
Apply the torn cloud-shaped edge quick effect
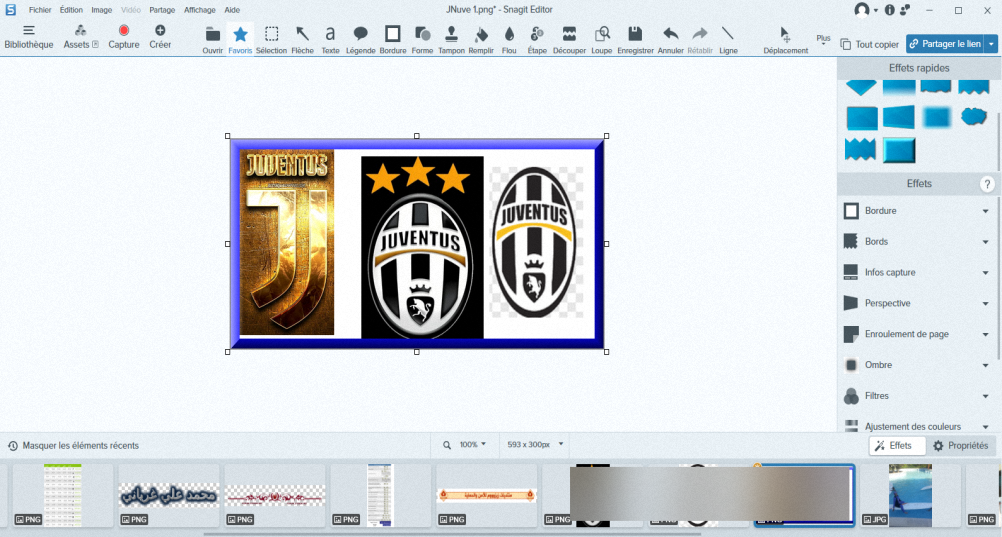point(973,117)
